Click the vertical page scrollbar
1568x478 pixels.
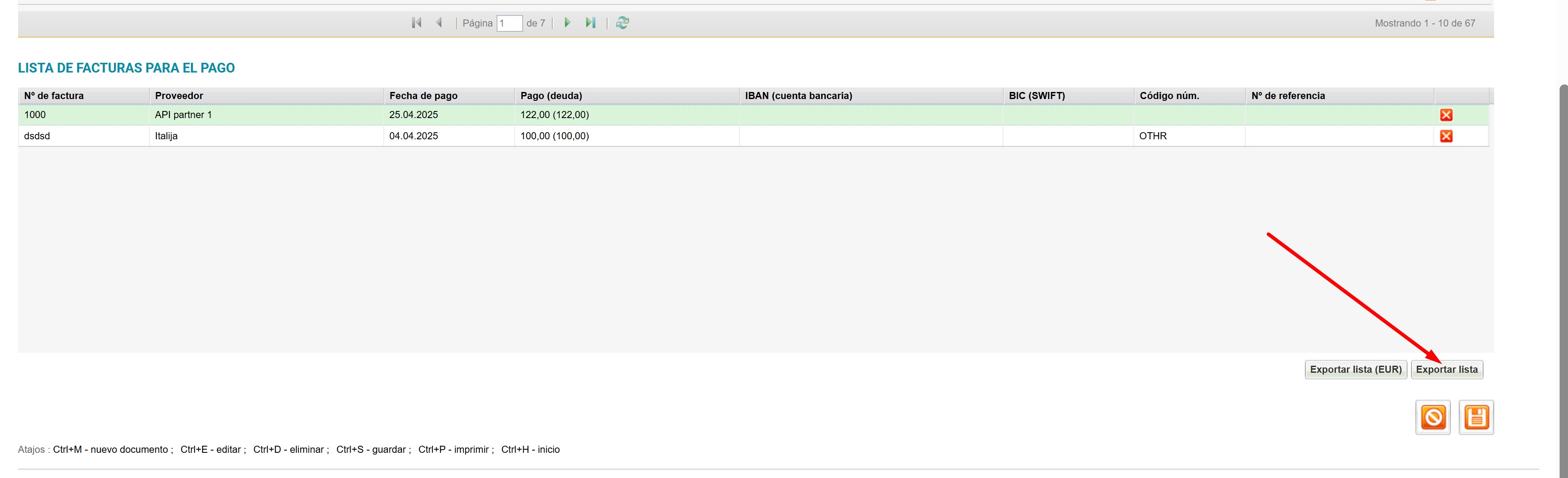point(1563,274)
